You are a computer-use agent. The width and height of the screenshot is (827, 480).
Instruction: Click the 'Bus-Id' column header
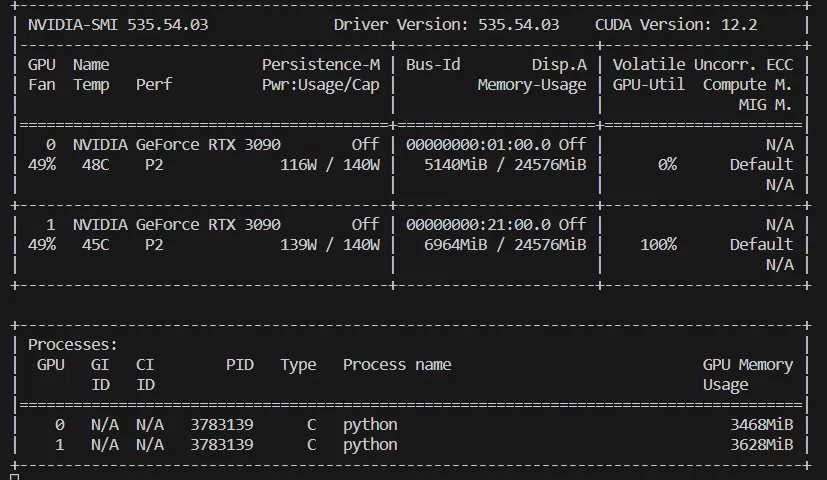click(x=433, y=65)
